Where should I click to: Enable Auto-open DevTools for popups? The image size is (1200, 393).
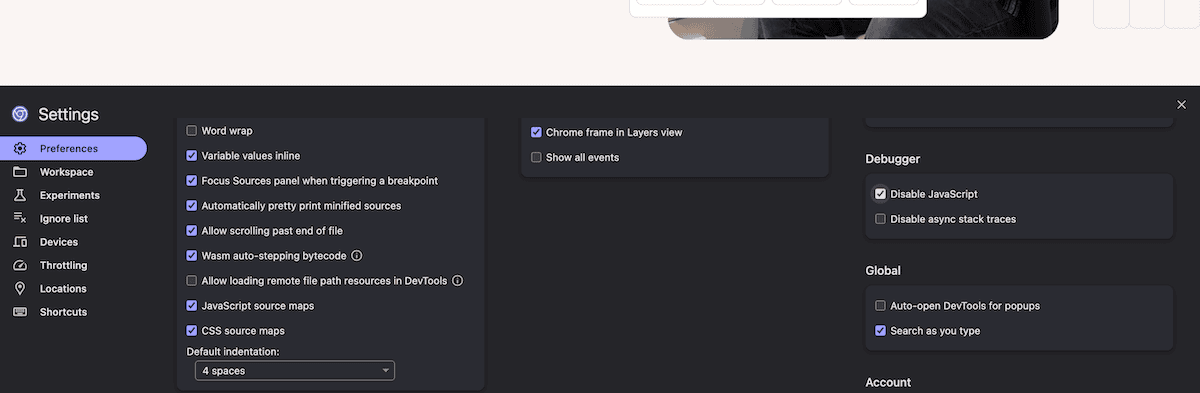pyautogui.click(x=880, y=305)
